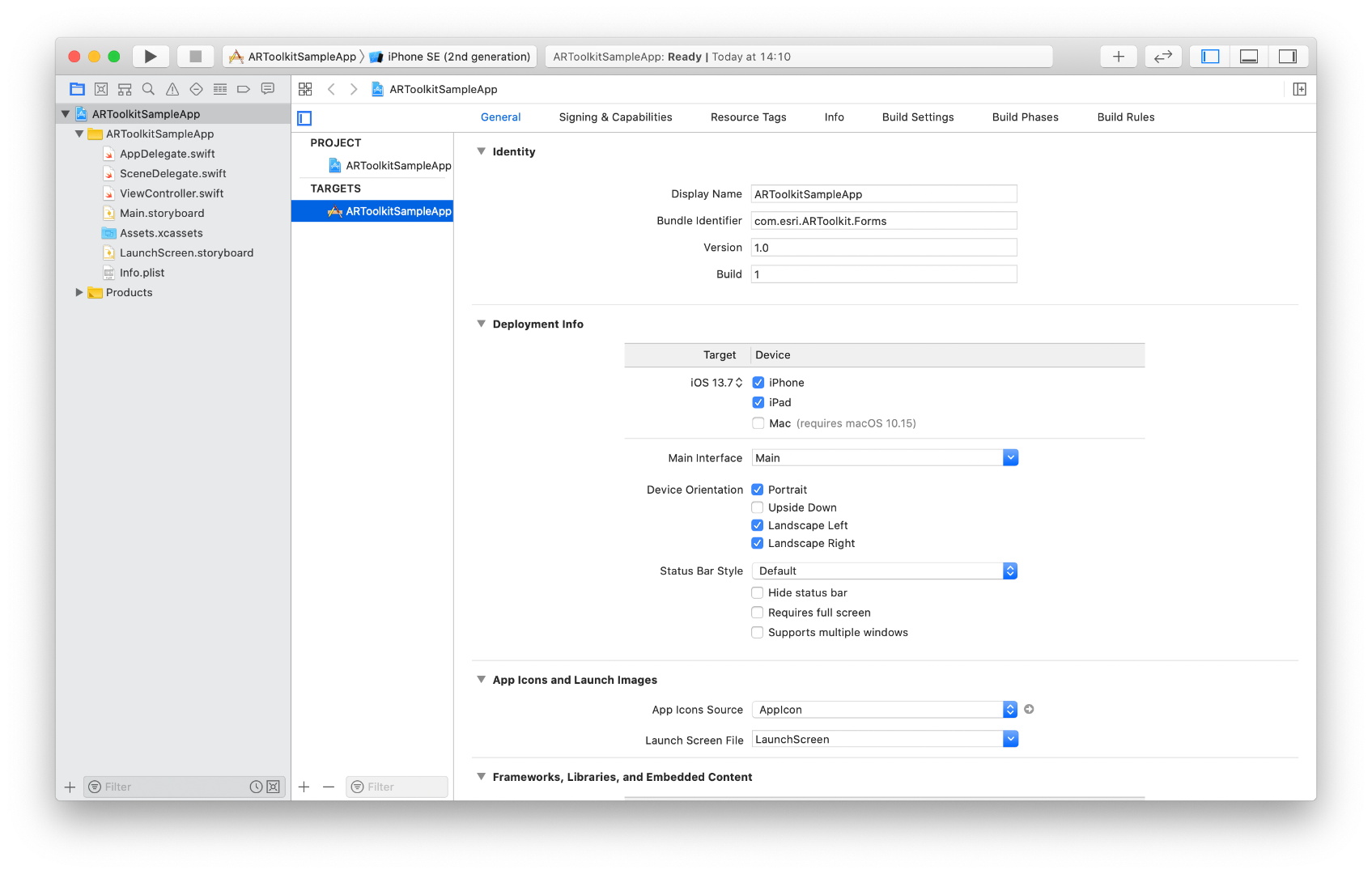
Task: Select the Project navigator folder icon
Action: [77, 89]
